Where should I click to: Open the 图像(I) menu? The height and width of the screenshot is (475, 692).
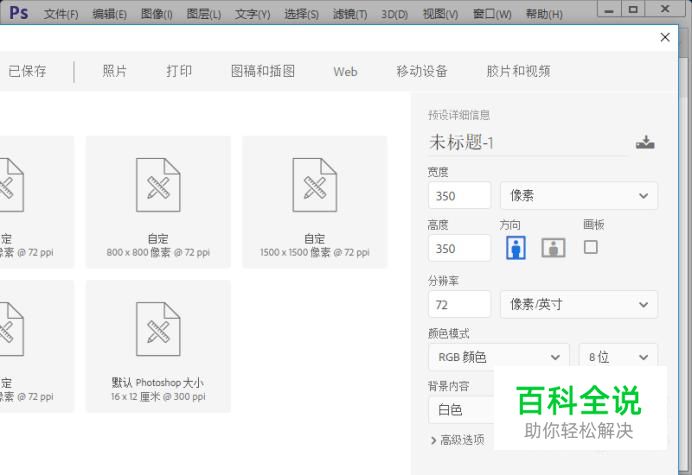pyautogui.click(x=157, y=14)
